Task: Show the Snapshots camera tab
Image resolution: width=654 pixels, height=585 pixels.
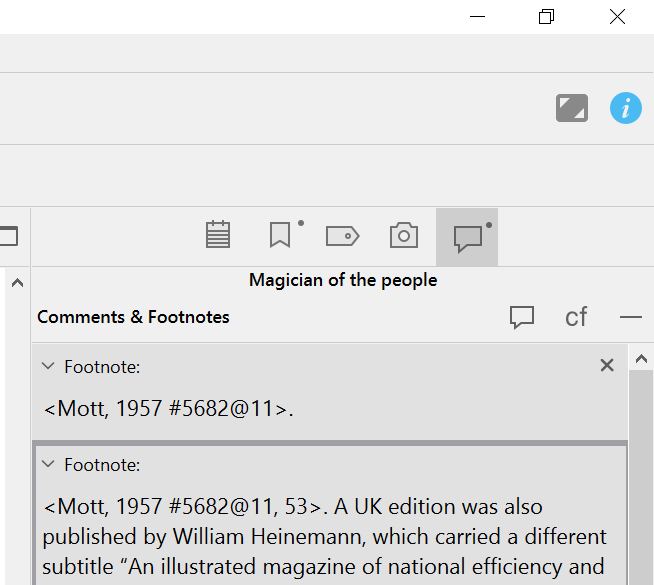Action: coord(404,236)
